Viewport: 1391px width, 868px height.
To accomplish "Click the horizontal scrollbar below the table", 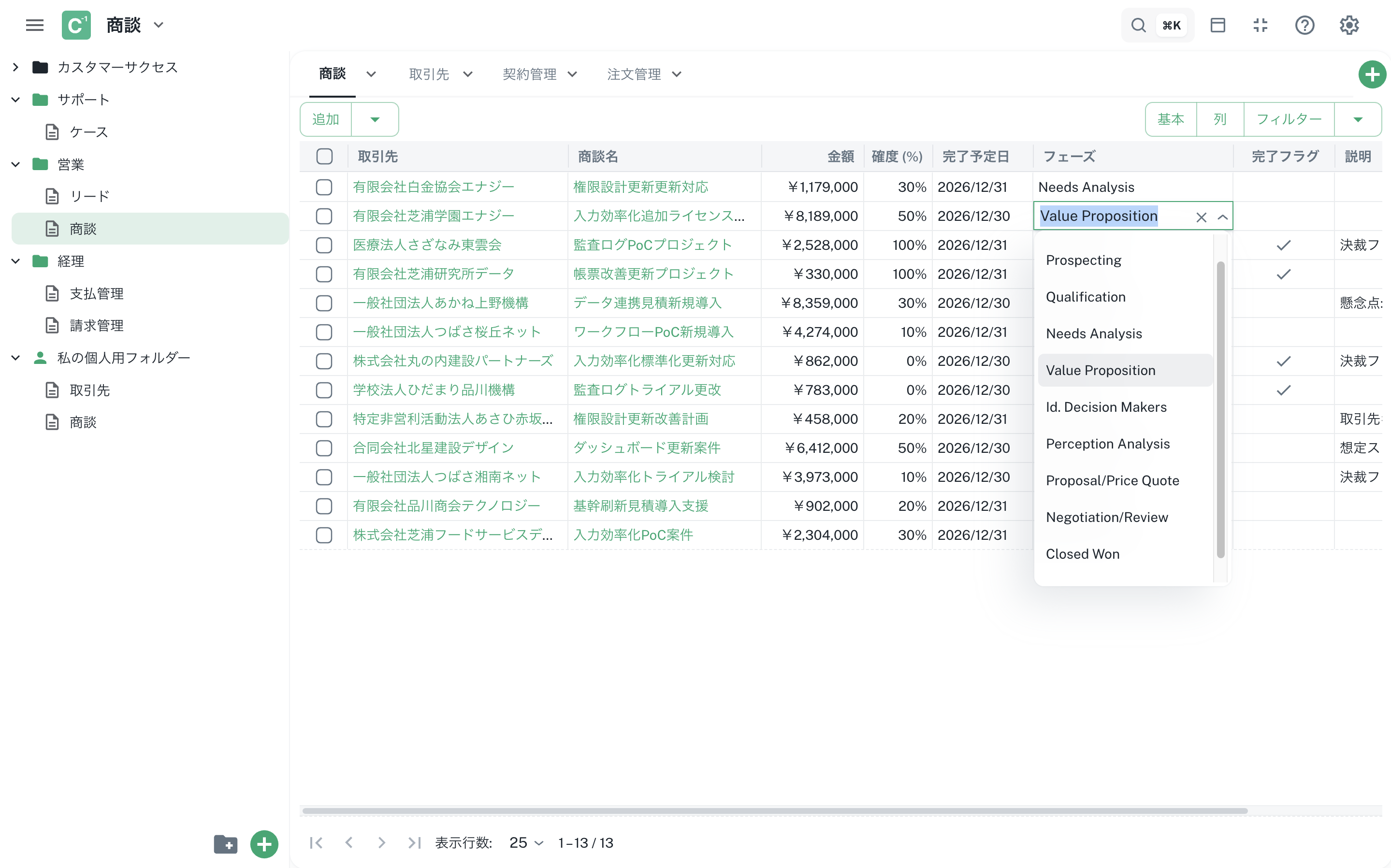I will [x=774, y=810].
